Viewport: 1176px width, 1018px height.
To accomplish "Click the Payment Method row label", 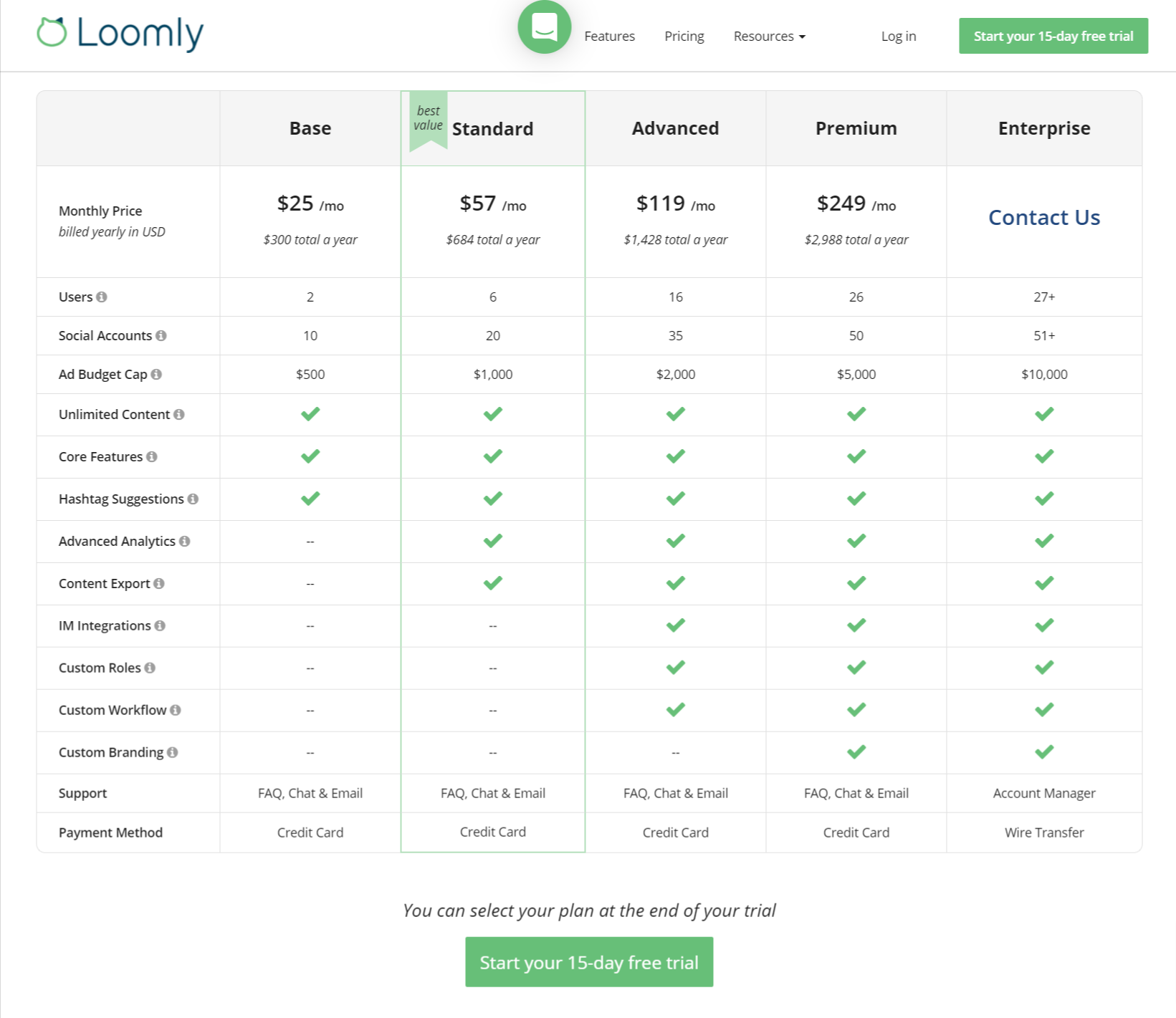I will click(x=110, y=832).
